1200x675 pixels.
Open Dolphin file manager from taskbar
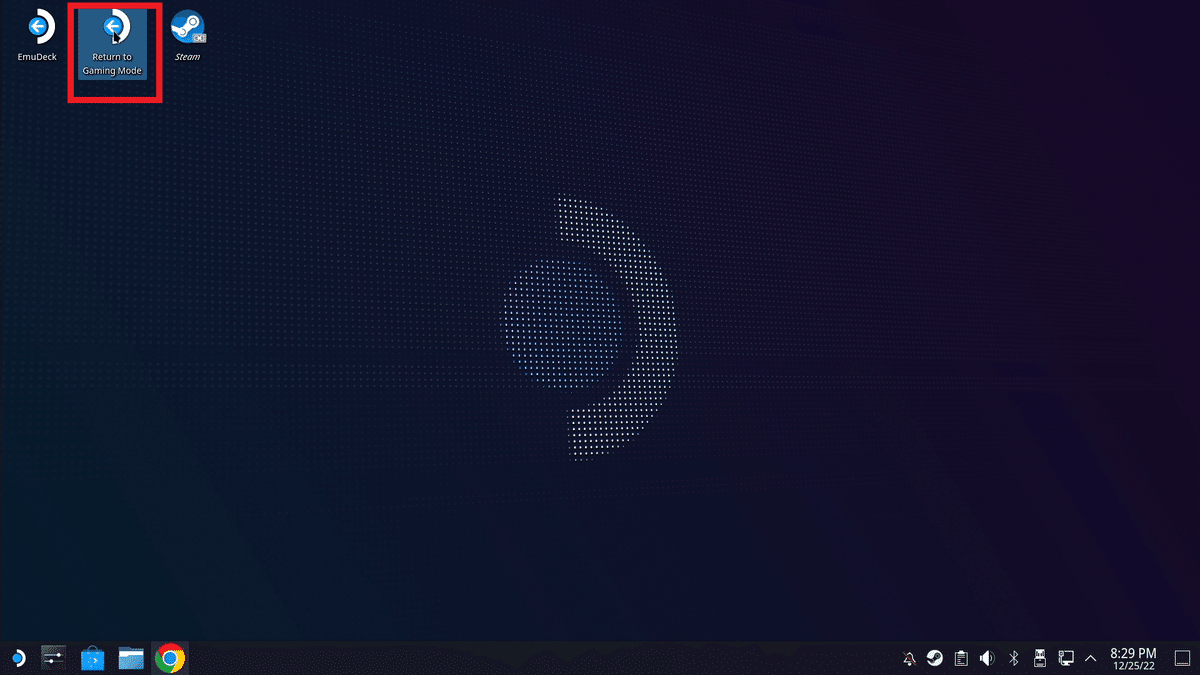131,658
